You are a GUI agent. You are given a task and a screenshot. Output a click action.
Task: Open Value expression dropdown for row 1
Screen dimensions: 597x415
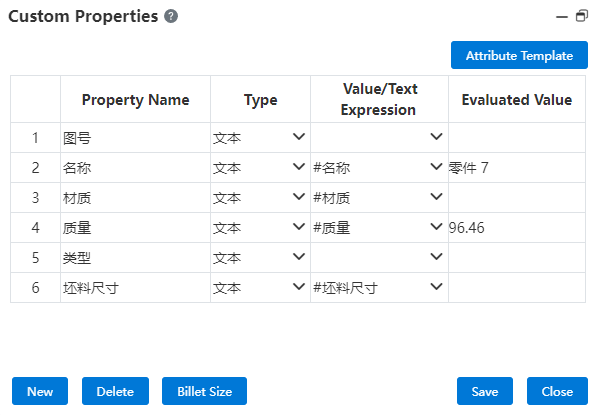436,136
